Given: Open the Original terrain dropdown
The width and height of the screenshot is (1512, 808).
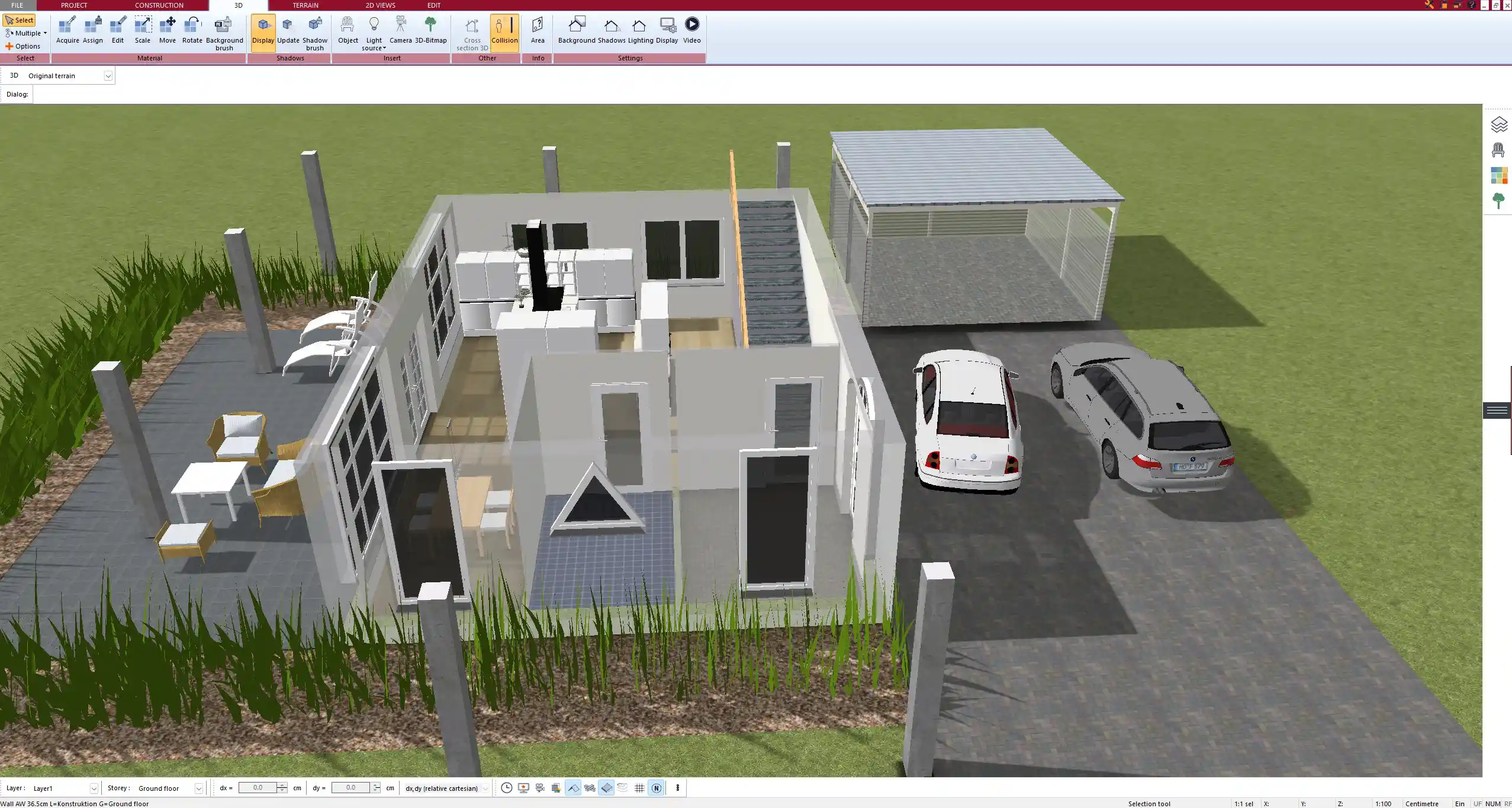Looking at the screenshot, I should (x=108, y=75).
